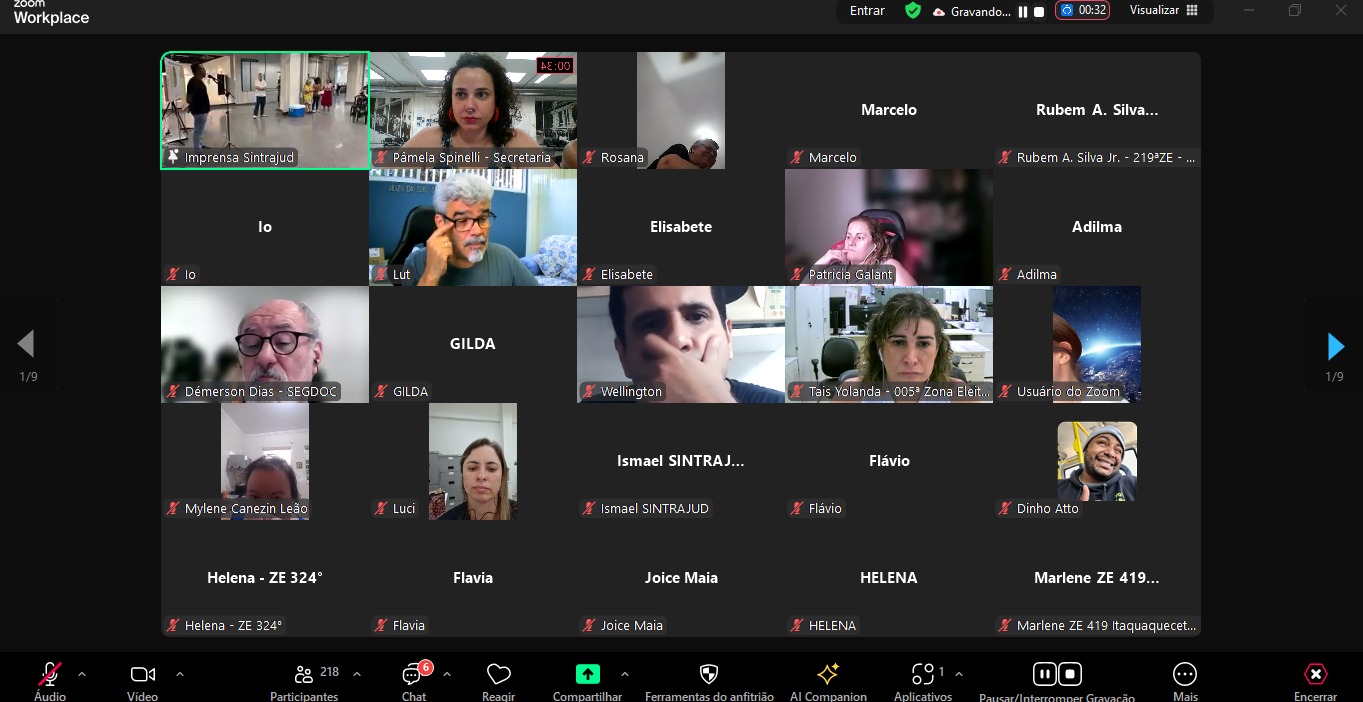The height and width of the screenshot is (702, 1363).
Task: Expand video options arrow next to Vídeo
Action: point(180,674)
